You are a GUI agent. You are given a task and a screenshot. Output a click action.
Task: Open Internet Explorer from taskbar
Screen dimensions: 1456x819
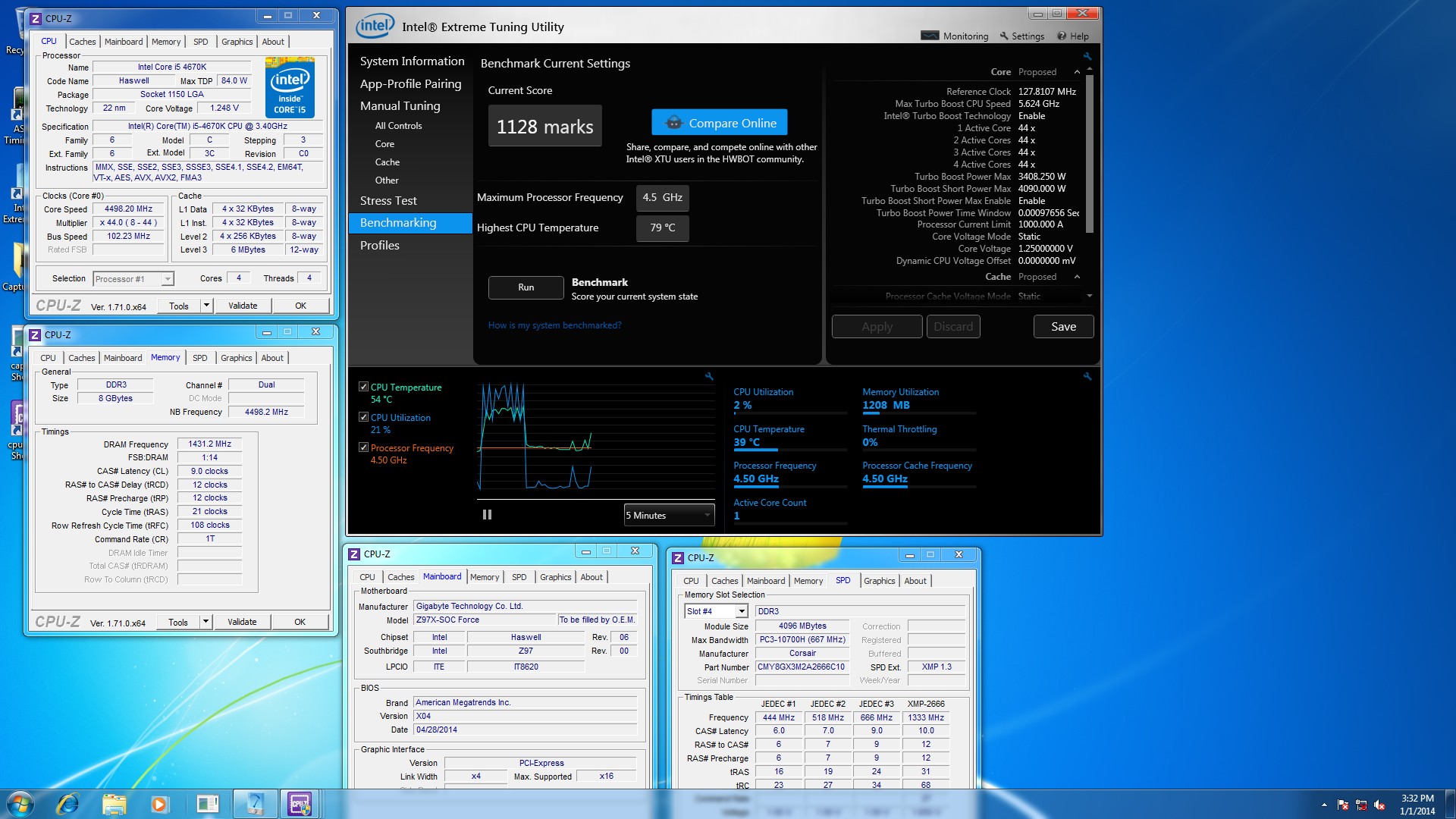point(68,804)
